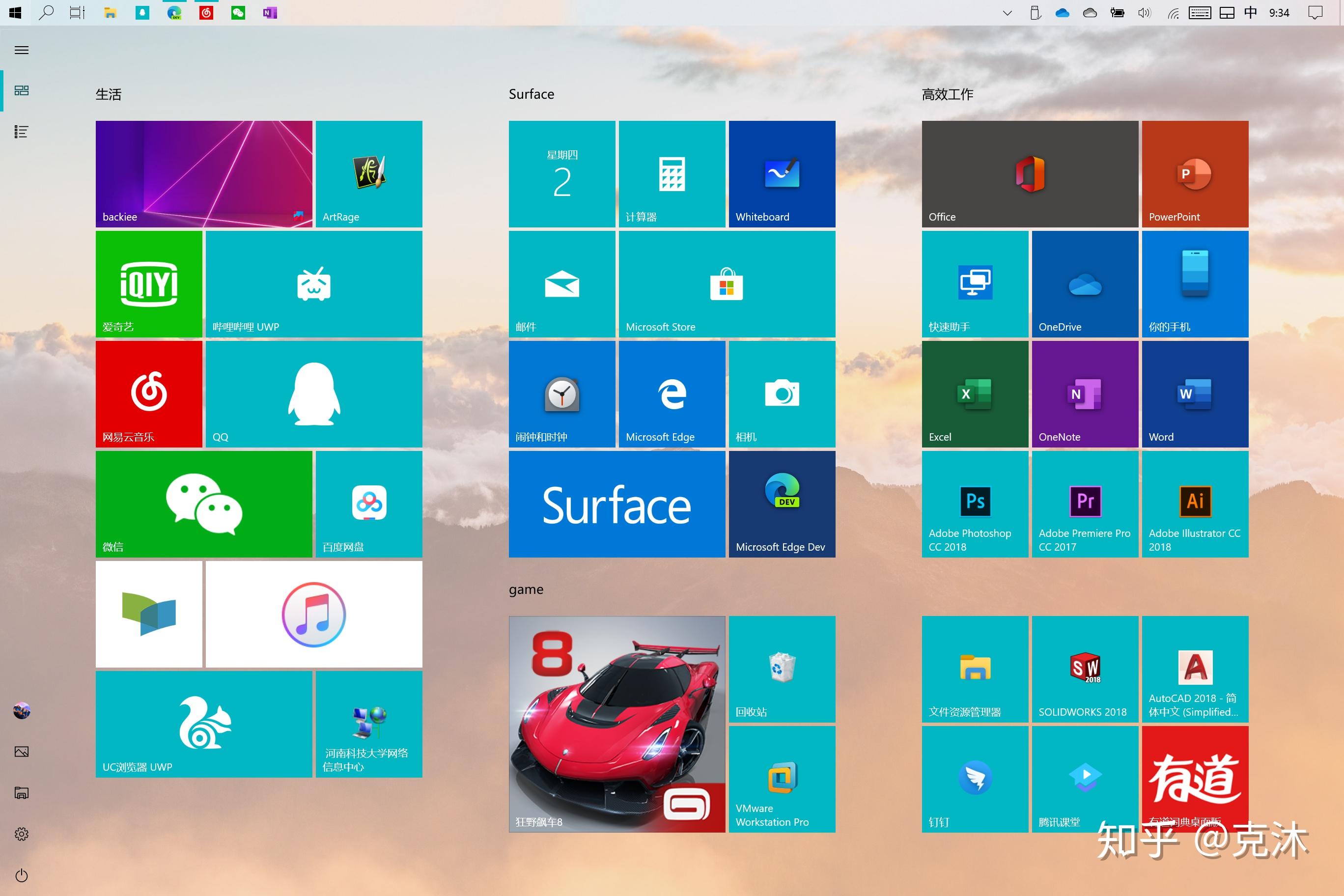Select the 生活 group heading
The image size is (1344, 896).
[109, 94]
